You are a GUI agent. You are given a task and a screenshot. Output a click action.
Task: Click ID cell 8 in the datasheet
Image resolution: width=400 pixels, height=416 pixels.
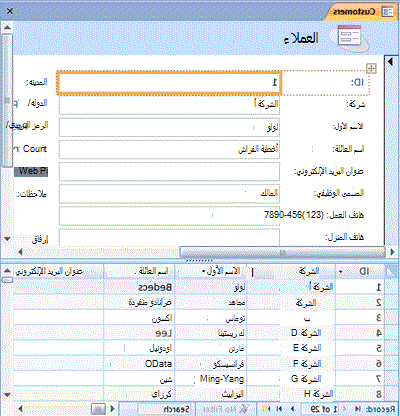360,394
